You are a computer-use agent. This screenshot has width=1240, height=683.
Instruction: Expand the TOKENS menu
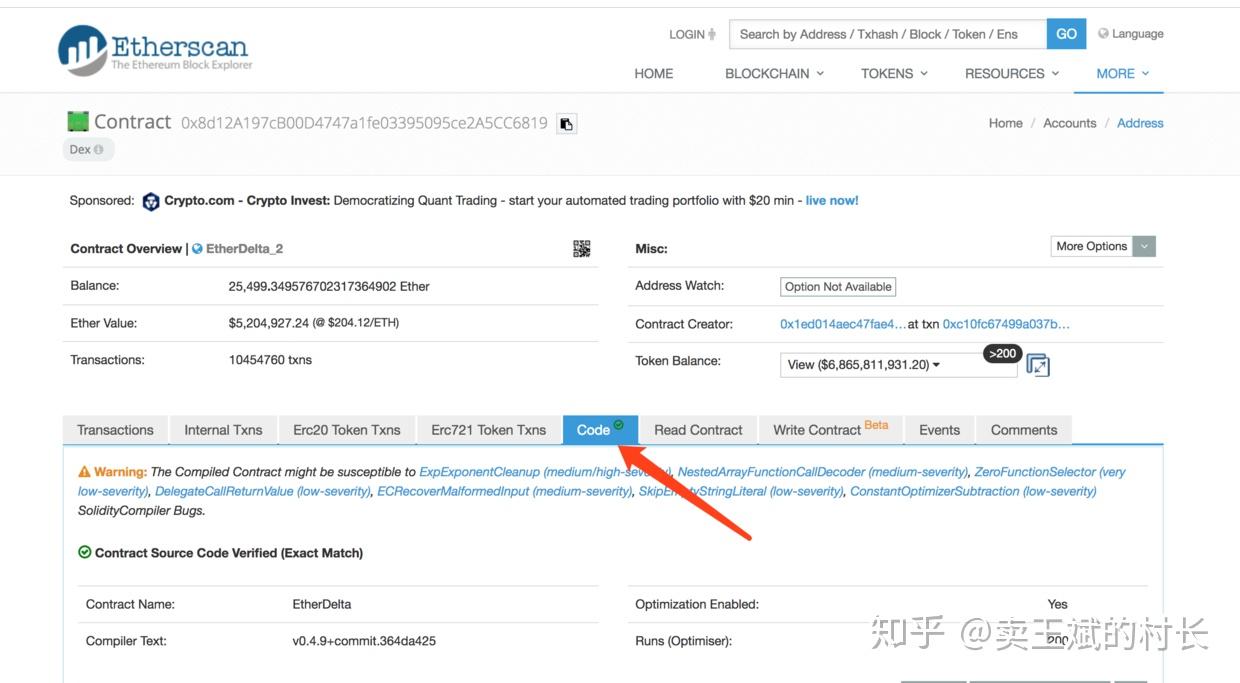coord(894,74)
